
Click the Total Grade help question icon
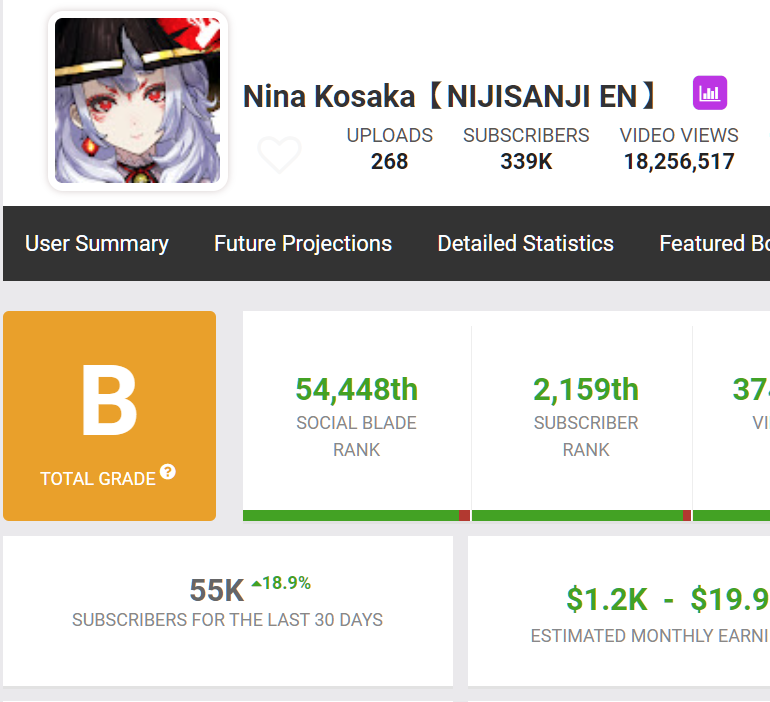click(168, 471)
